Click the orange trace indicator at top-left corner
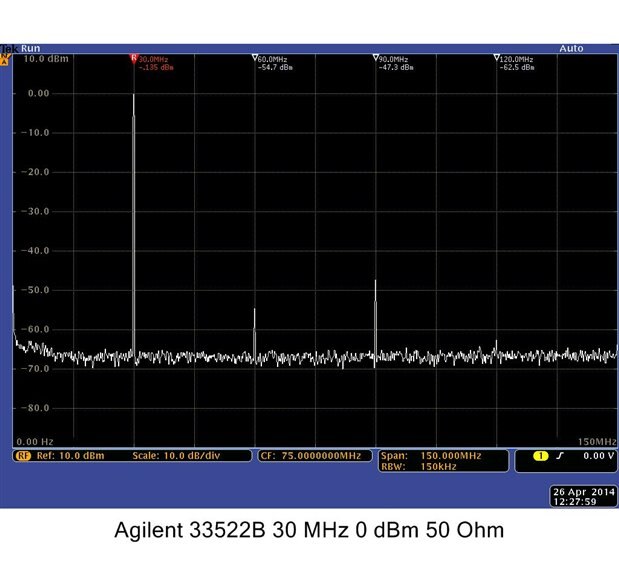This screenshot has width=619, height=581. [5, 60]
